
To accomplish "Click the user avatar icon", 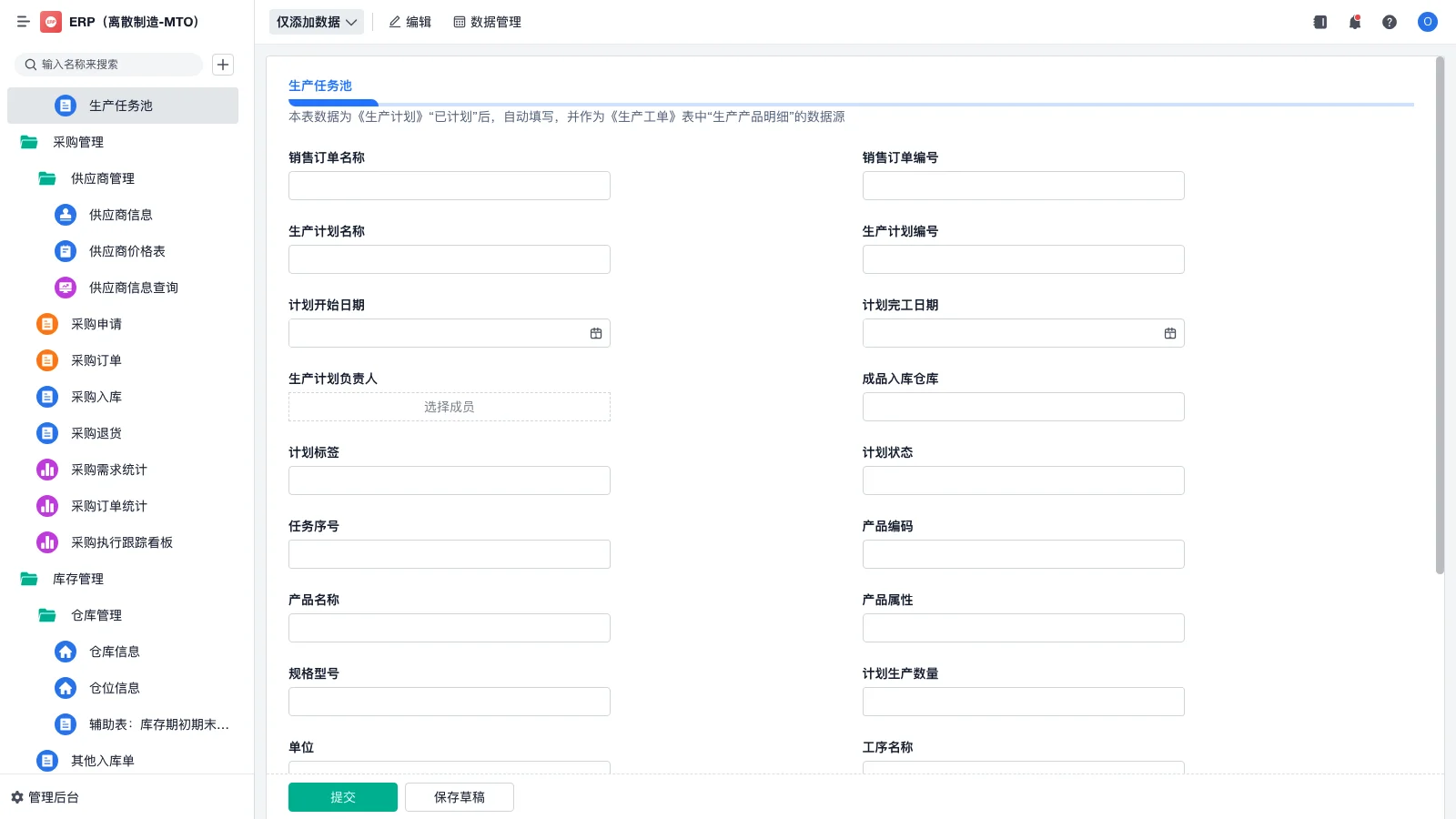I will click(x=1427, y=22).
